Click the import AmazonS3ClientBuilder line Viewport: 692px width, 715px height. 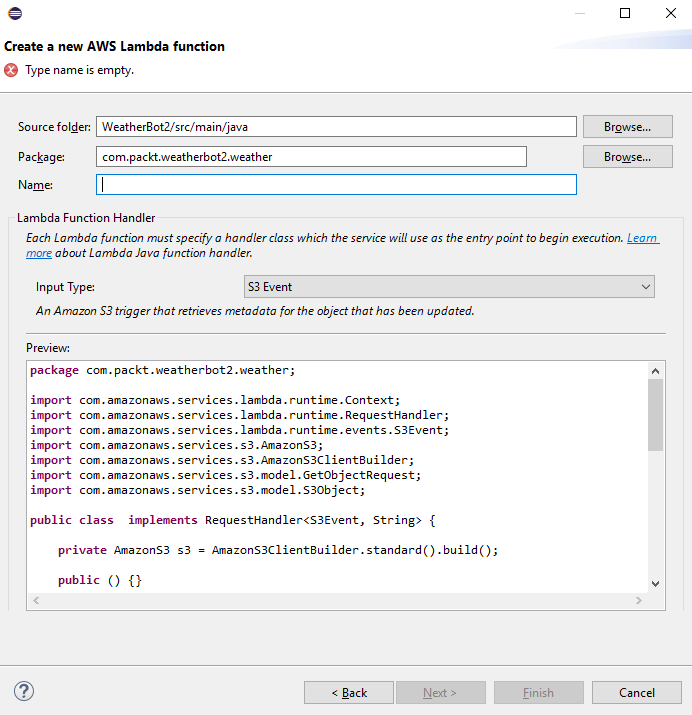222,460
